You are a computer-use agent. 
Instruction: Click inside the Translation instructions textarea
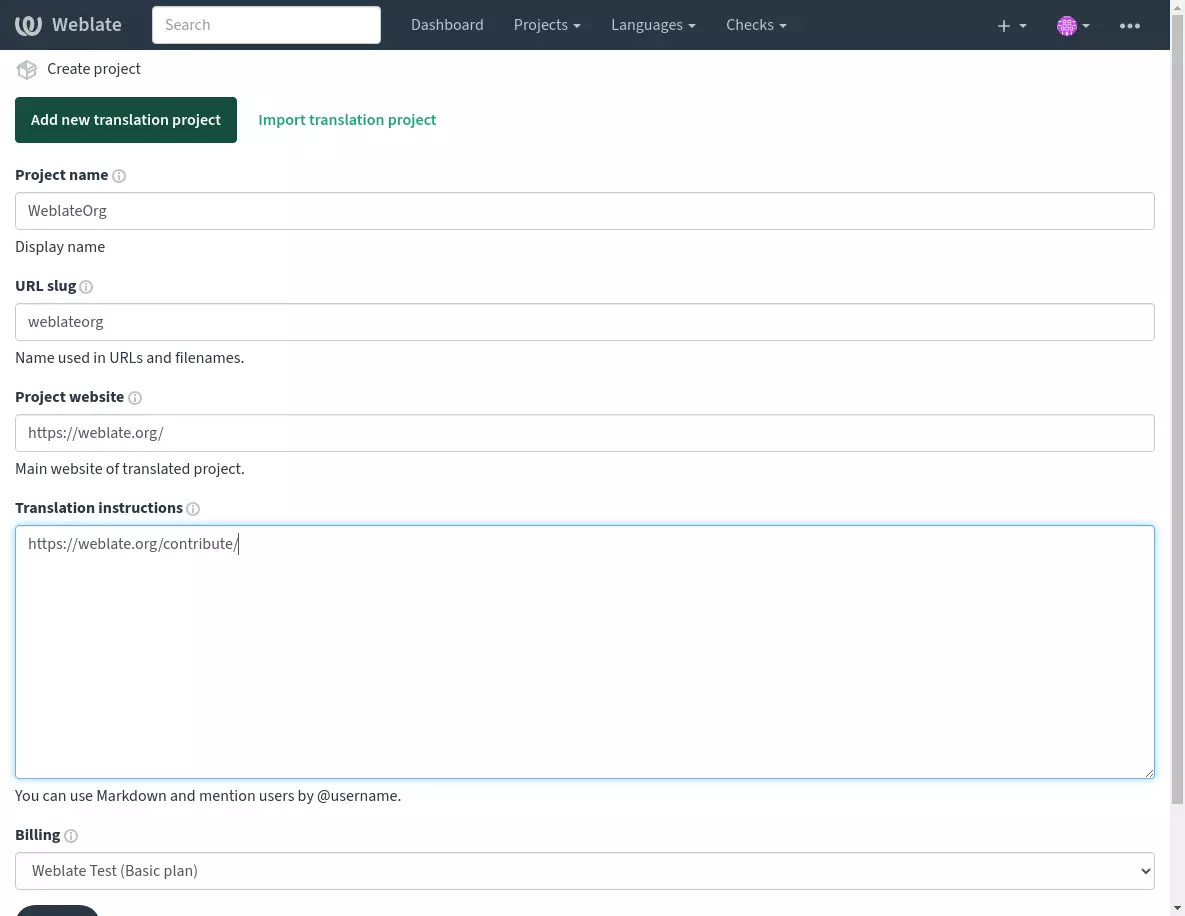585,652
